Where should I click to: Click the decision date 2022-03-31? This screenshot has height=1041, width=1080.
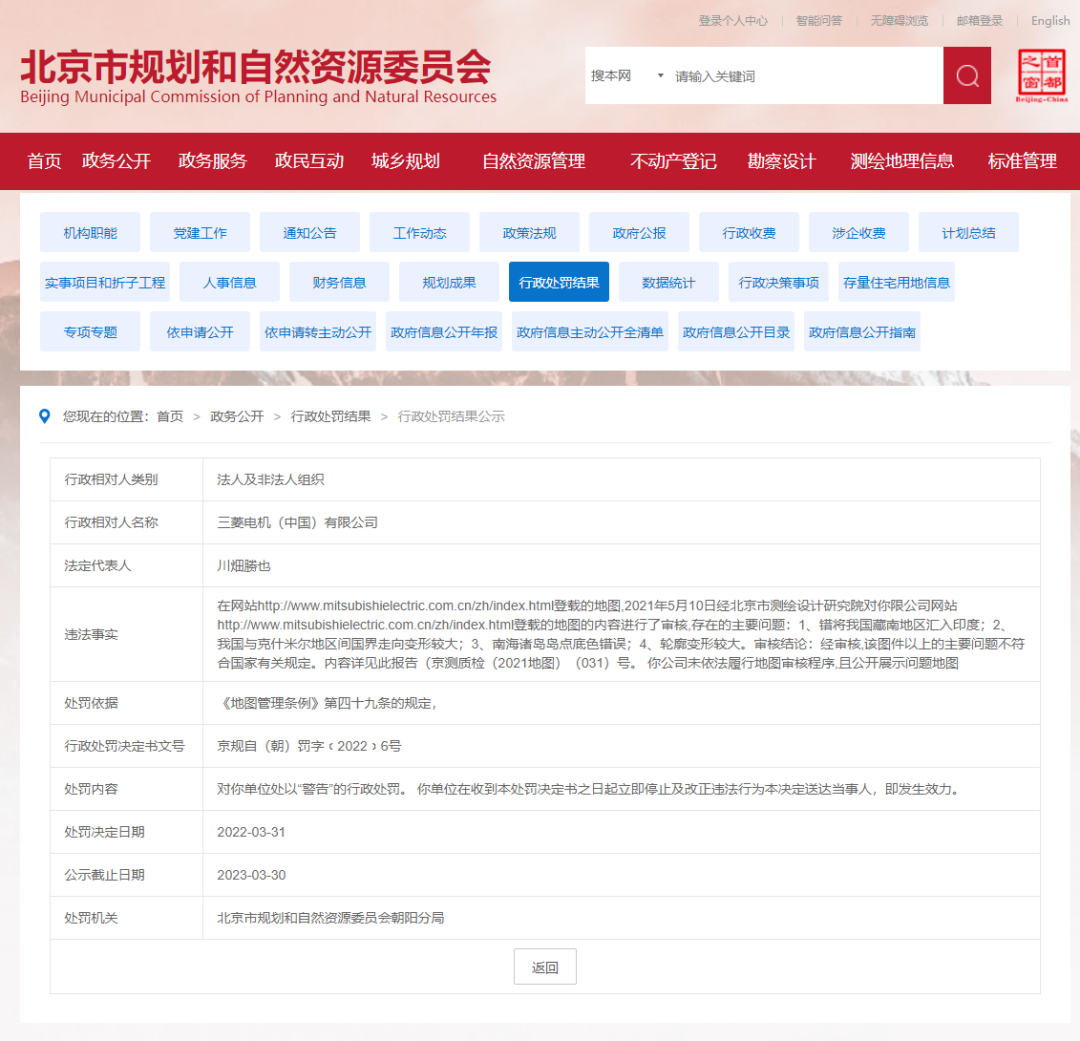tap(251, 832)
